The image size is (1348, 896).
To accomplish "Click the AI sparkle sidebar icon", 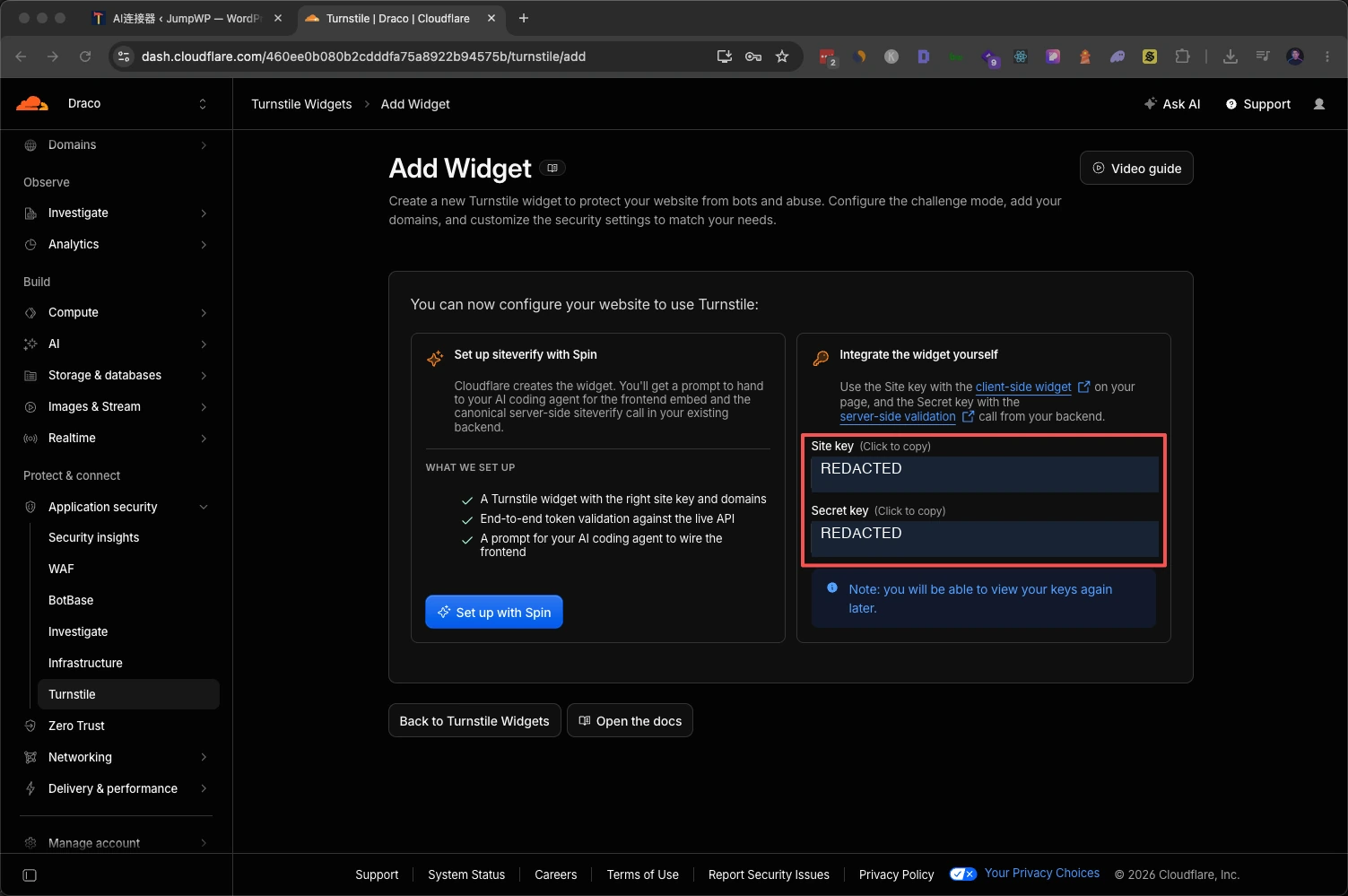I will 30,344.
